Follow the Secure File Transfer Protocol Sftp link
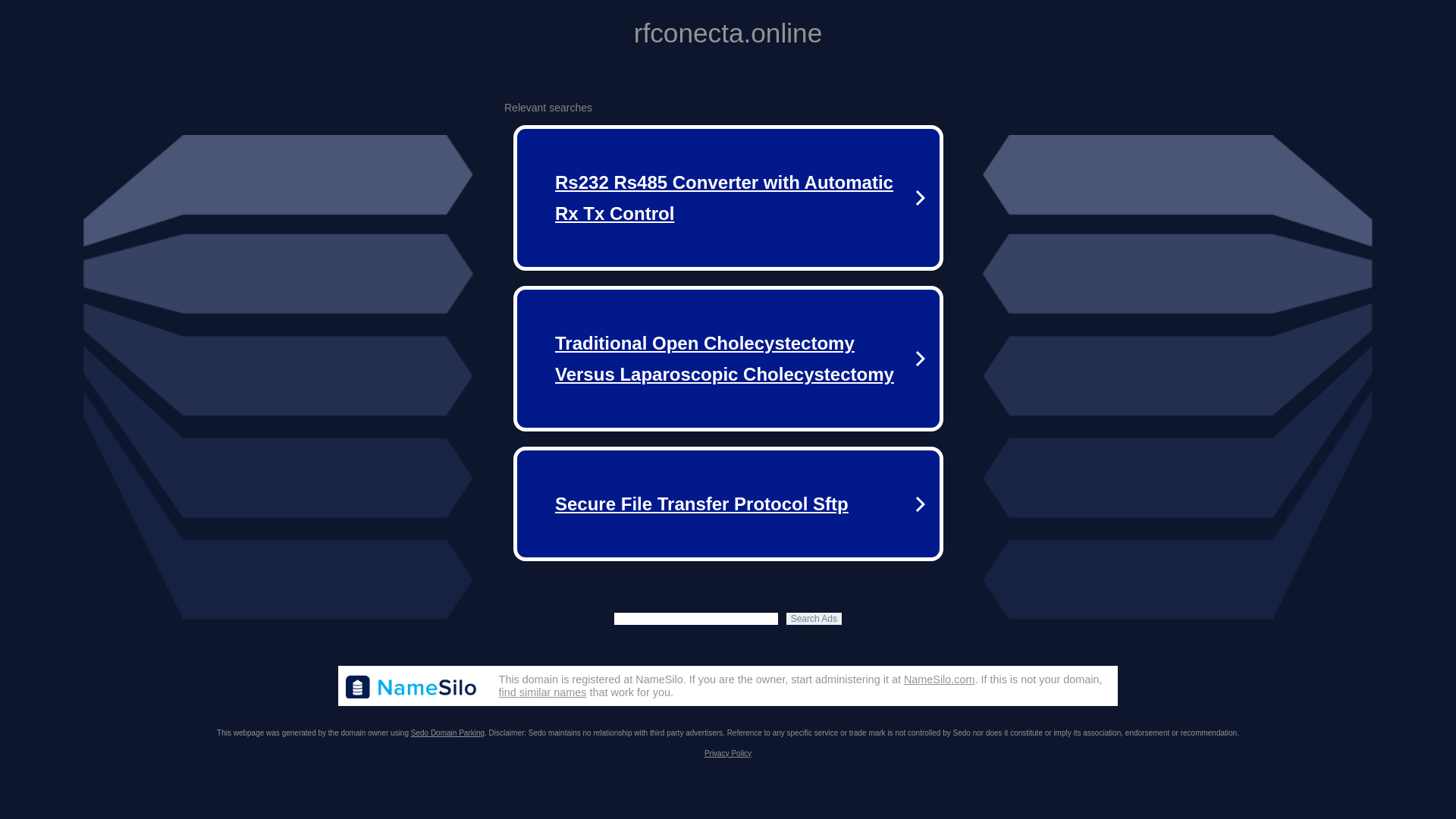This screenshot has width=1456, height=819. click(701, 504)
